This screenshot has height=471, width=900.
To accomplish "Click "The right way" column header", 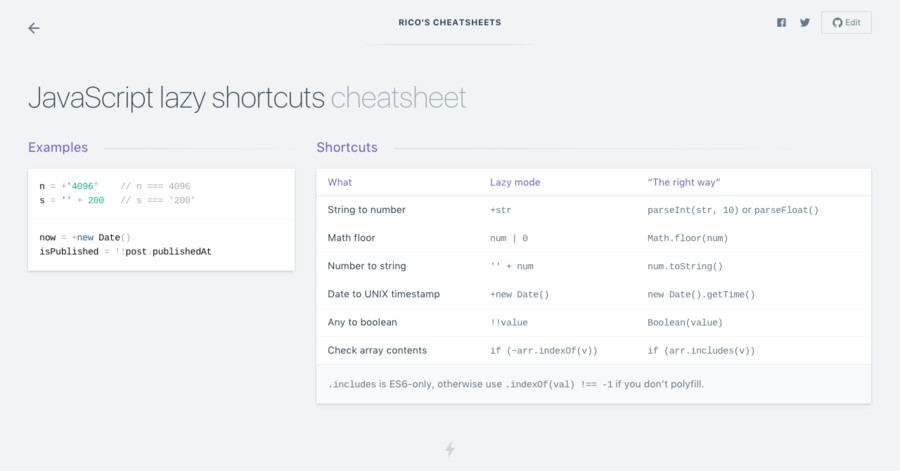I will click(x=684, y=182).
